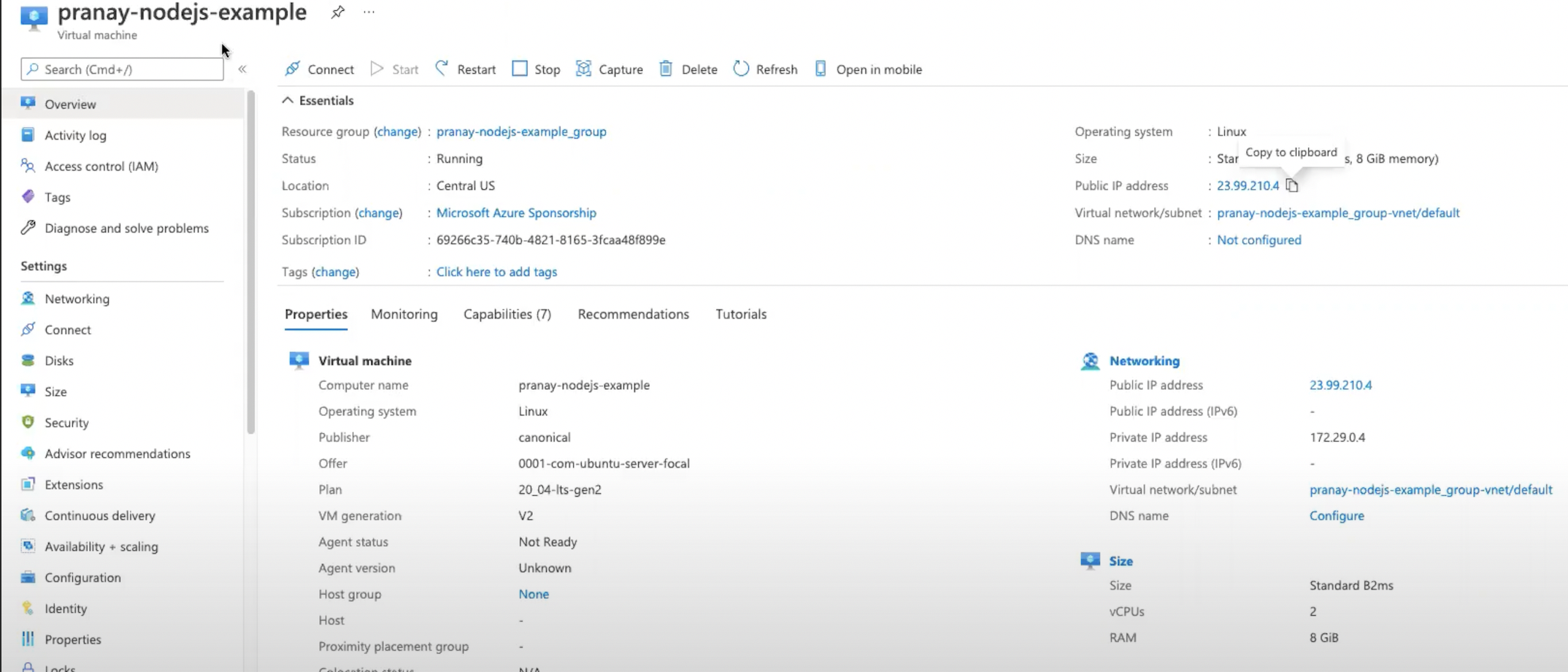Screen dimensions: 1568x672
Task: Select the Properties tab
Action: point(316,314)
